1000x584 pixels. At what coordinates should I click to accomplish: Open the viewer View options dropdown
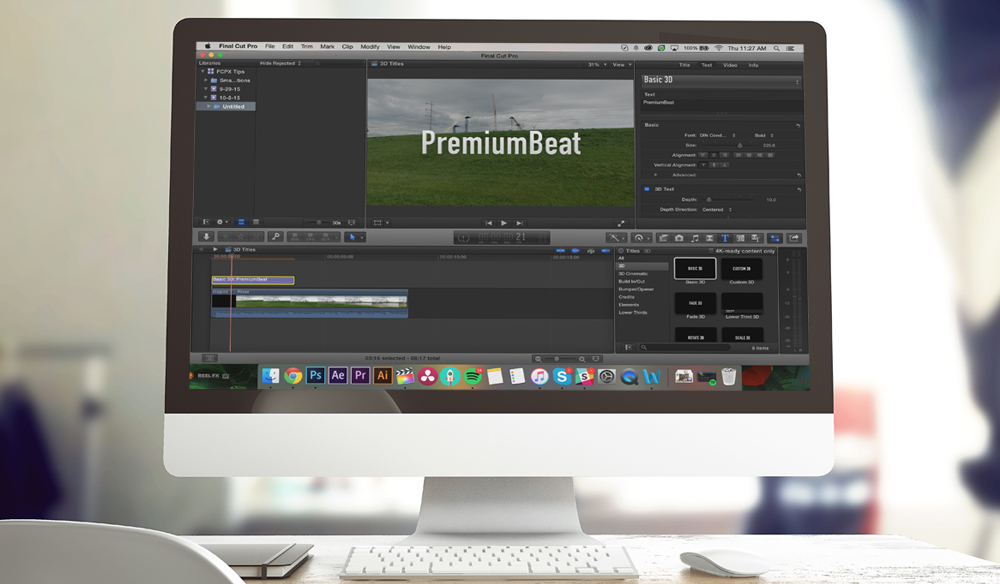pyautogui.click(x=622, y=64)
